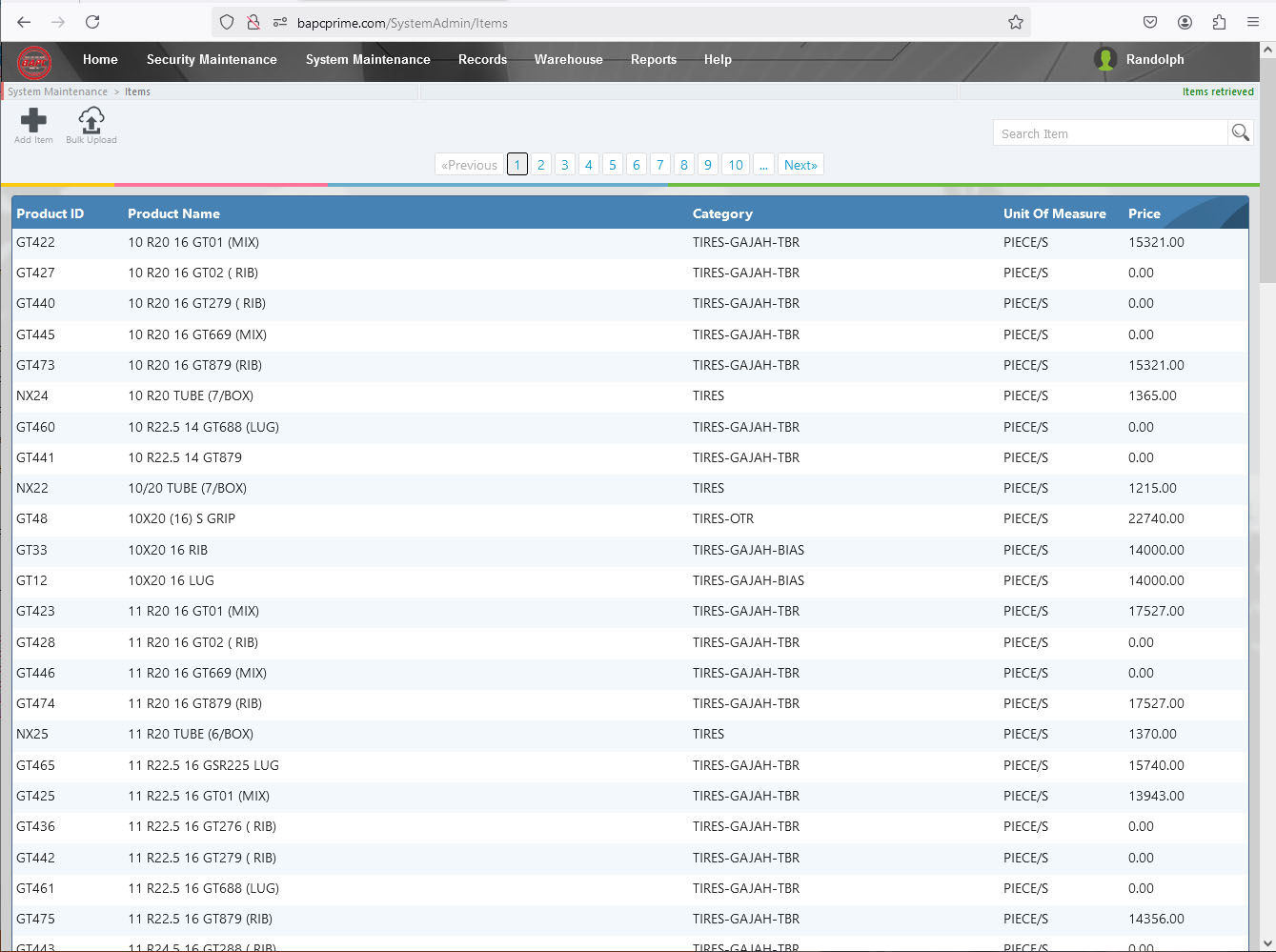Go back using the browser back arrow

pyautogui.click(x=25, y=22)
